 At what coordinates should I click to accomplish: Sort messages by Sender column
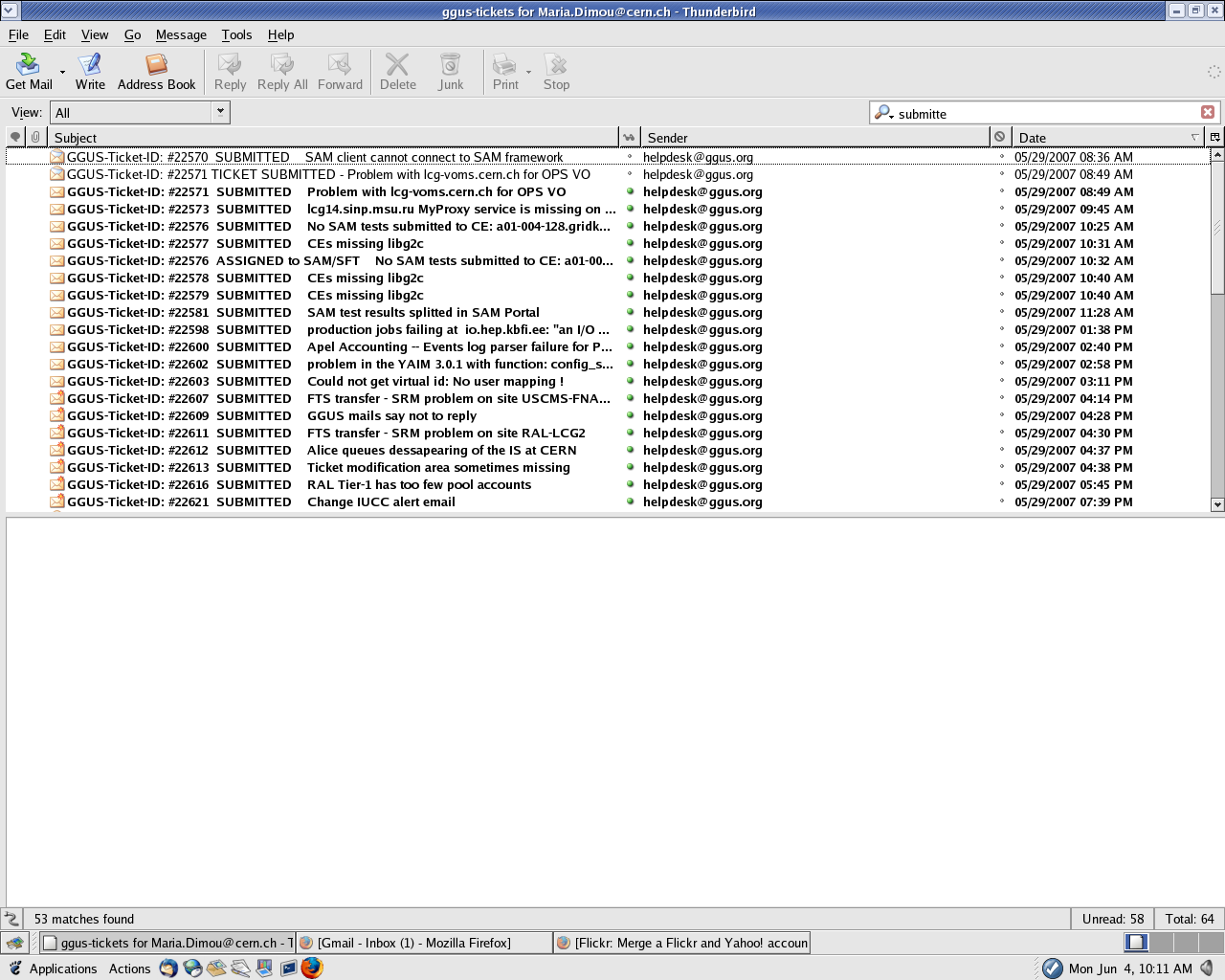pyautogui.click(x=813, y=137)
